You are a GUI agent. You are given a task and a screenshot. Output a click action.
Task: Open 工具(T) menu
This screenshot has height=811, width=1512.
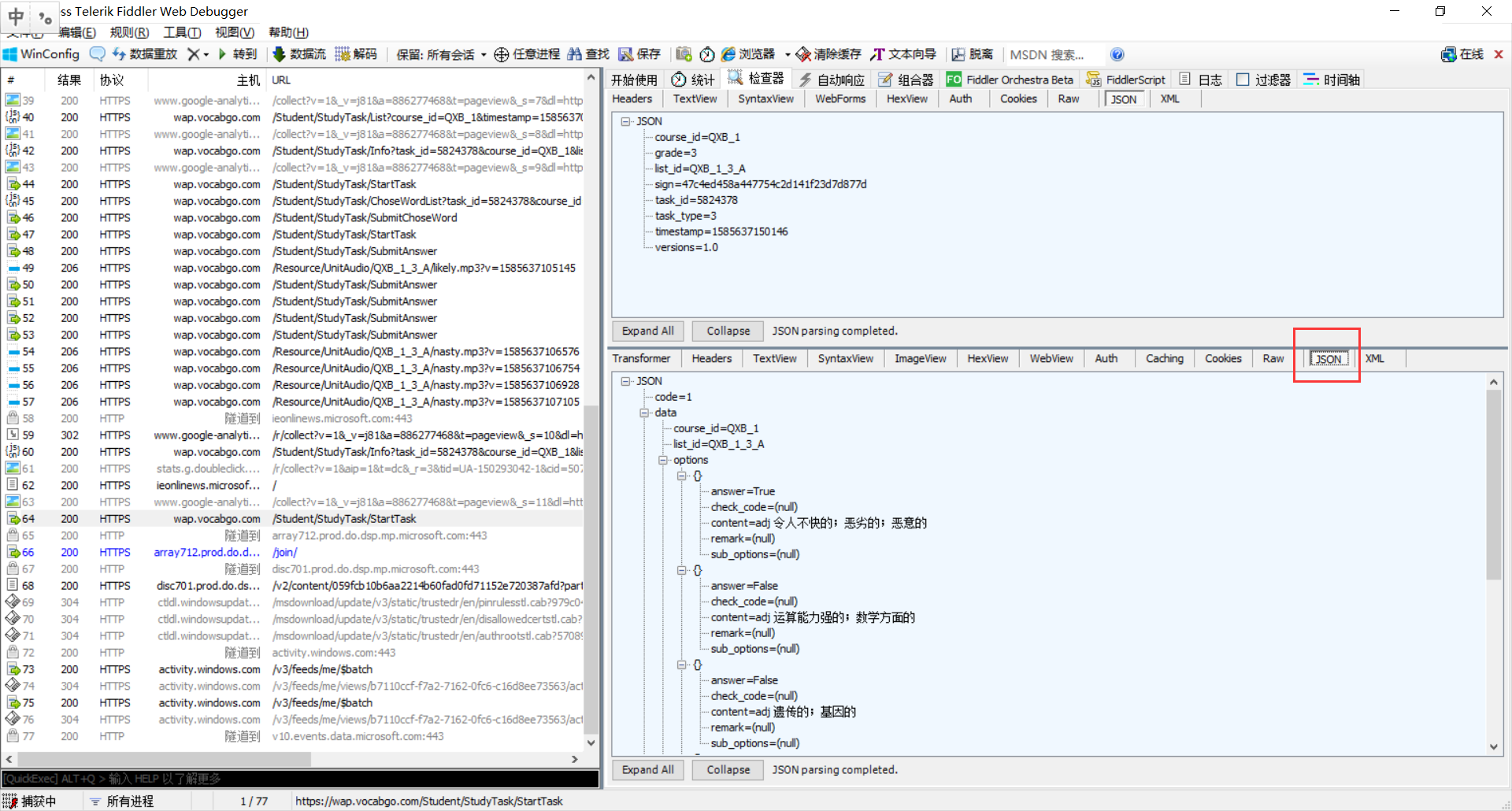182,32
